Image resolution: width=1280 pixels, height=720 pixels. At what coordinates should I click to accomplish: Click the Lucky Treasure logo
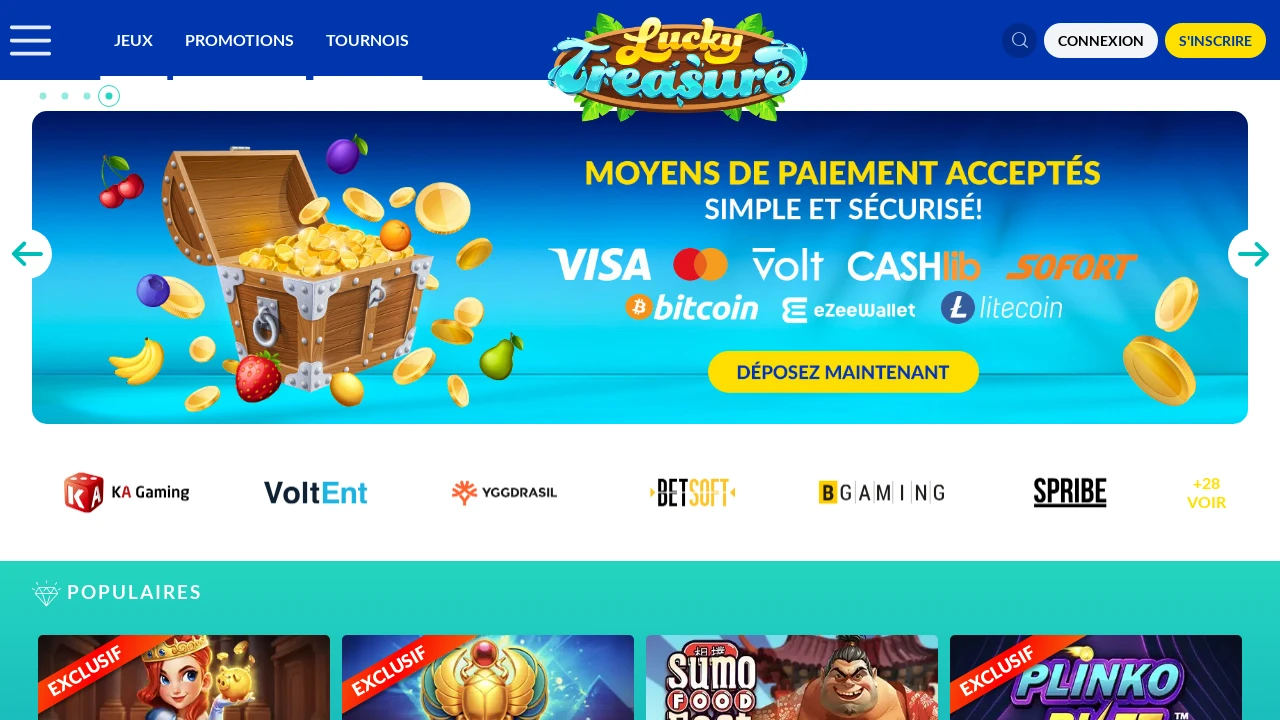(678, 68)
